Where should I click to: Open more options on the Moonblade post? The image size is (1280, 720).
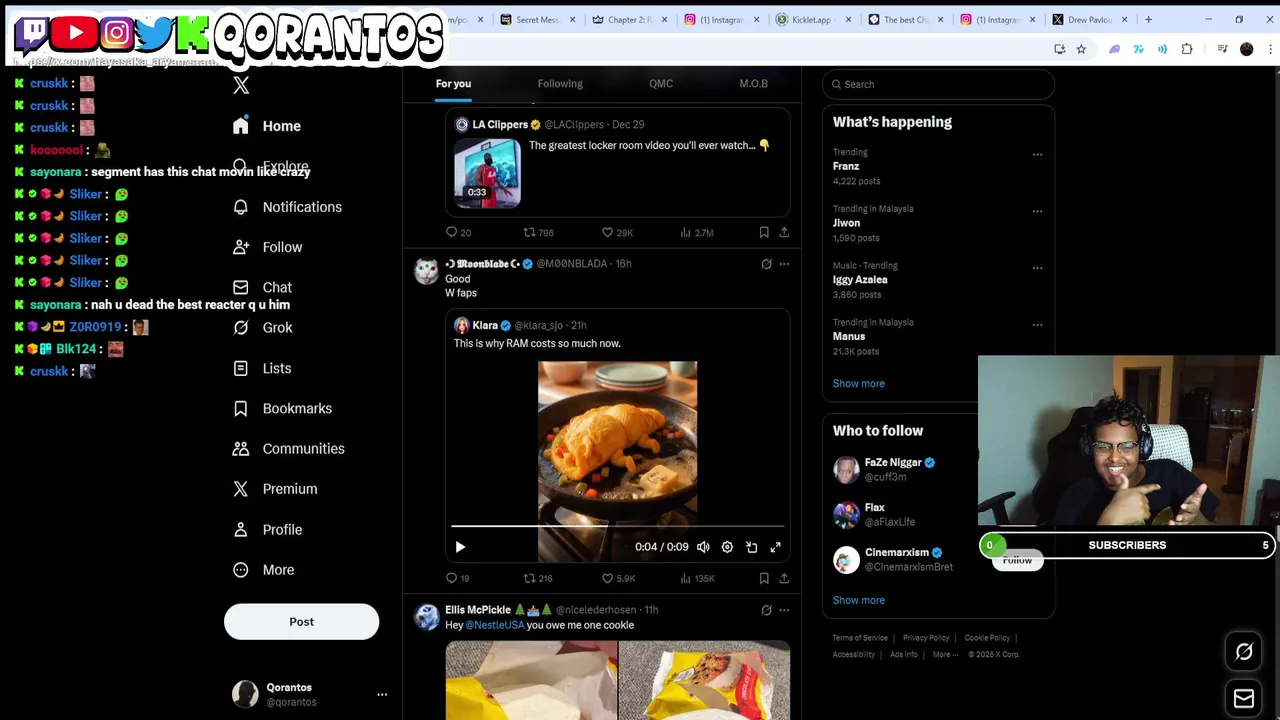point(784,264)
